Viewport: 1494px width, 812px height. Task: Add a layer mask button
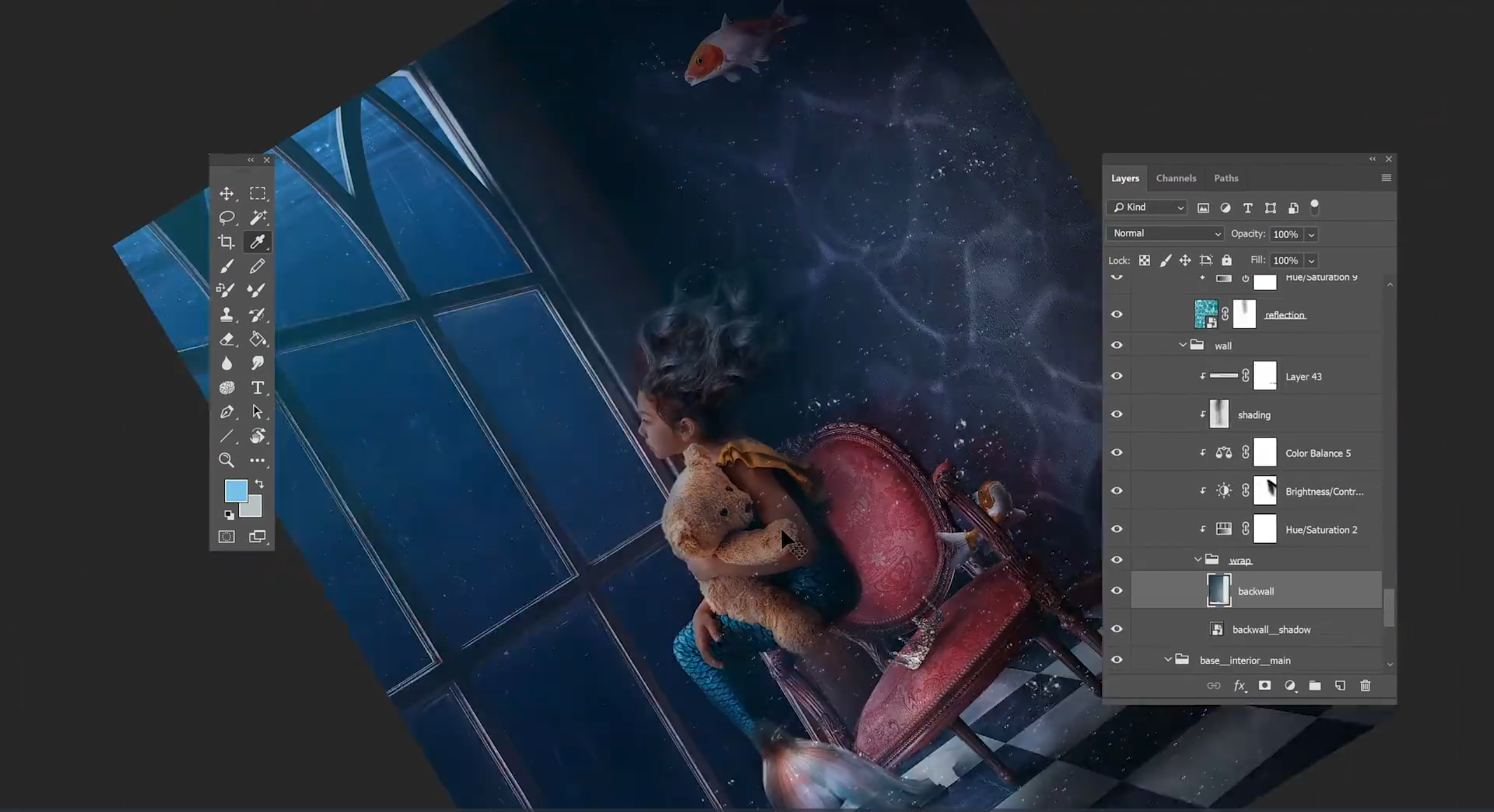tap(1264, 685)
